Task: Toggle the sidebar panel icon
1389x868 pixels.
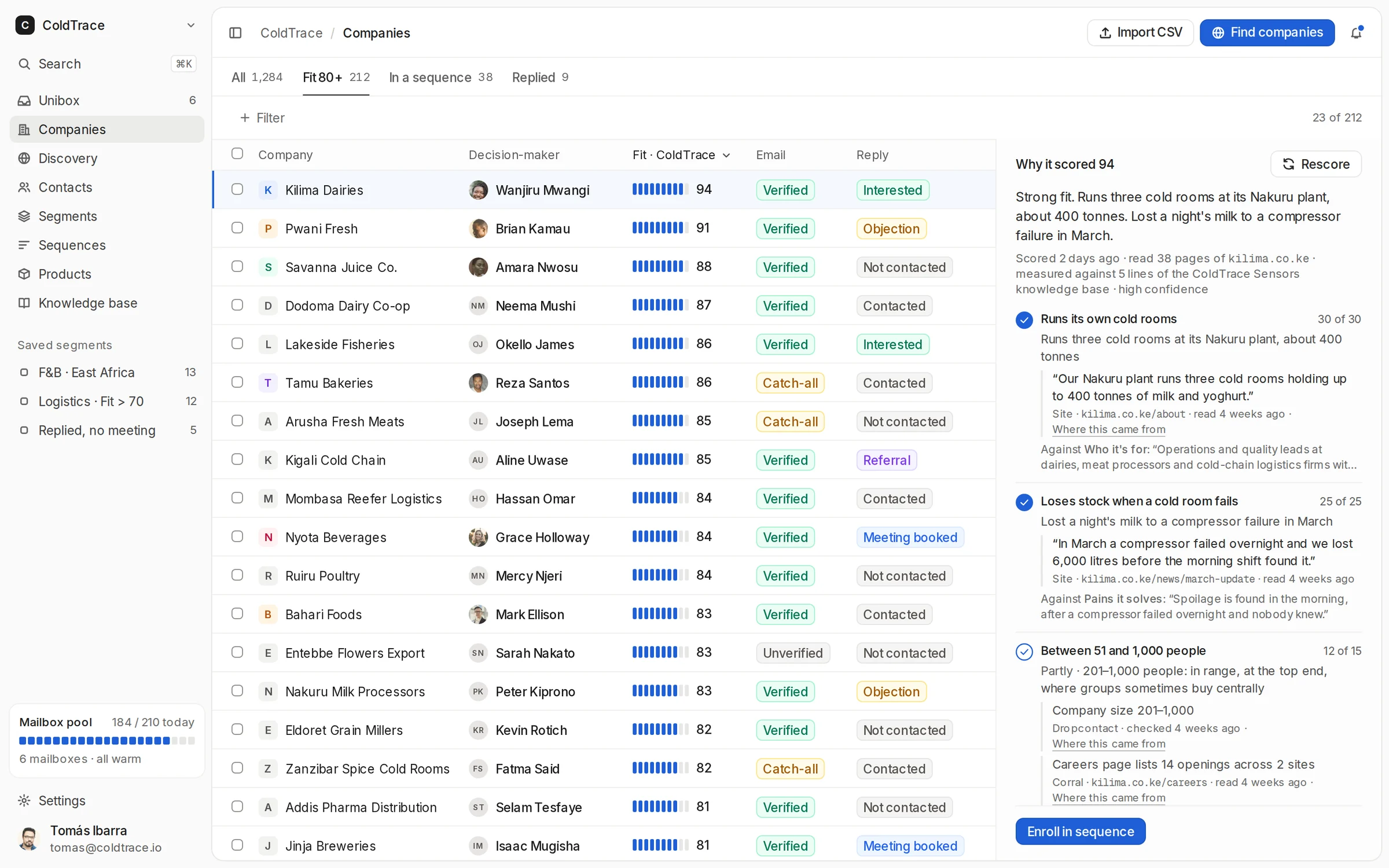Action: click(235, 33)
